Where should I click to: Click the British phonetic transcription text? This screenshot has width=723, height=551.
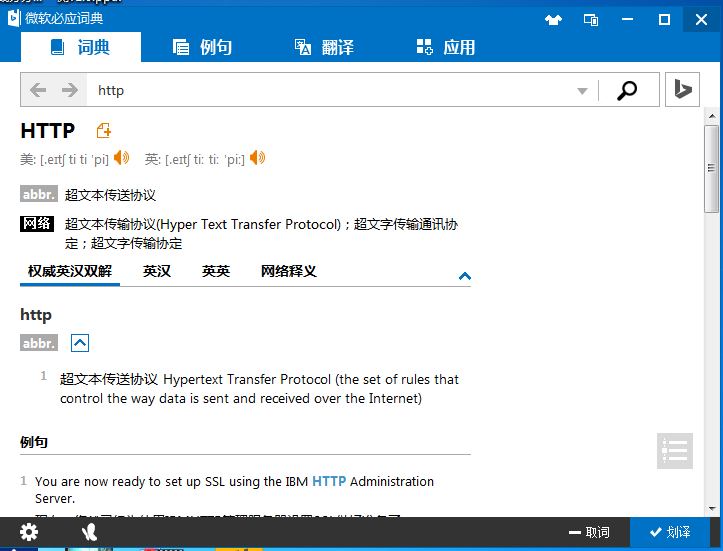pyautogui.click(x=205, y=160)
